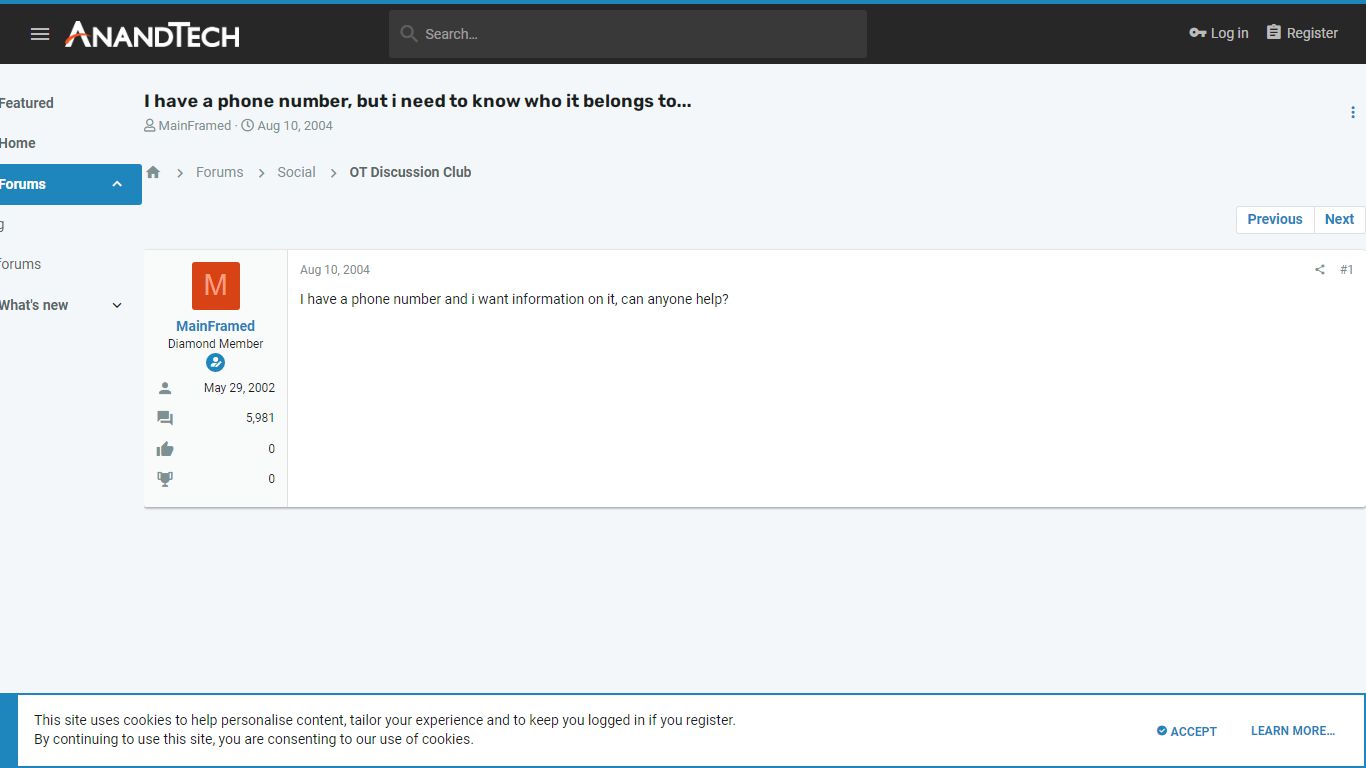Image resolution: width=1366 pixels, height=768 pixels.
Task: Click the May 29, 2002 join date
Action: coord(239,388)
